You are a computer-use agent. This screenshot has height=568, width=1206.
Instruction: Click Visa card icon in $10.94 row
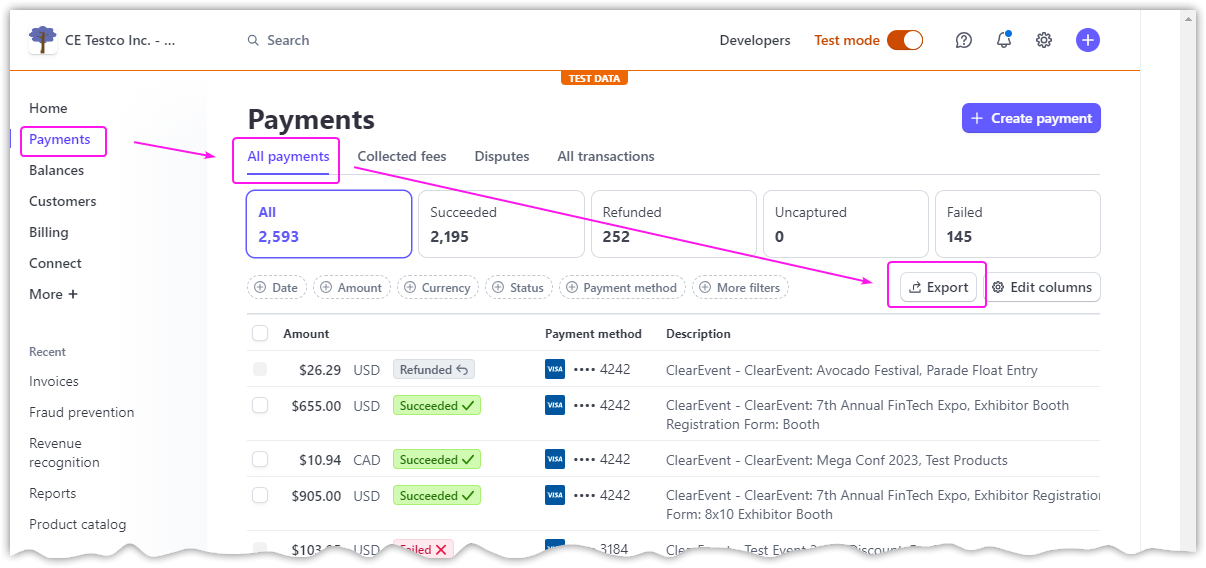pos(555,459)
